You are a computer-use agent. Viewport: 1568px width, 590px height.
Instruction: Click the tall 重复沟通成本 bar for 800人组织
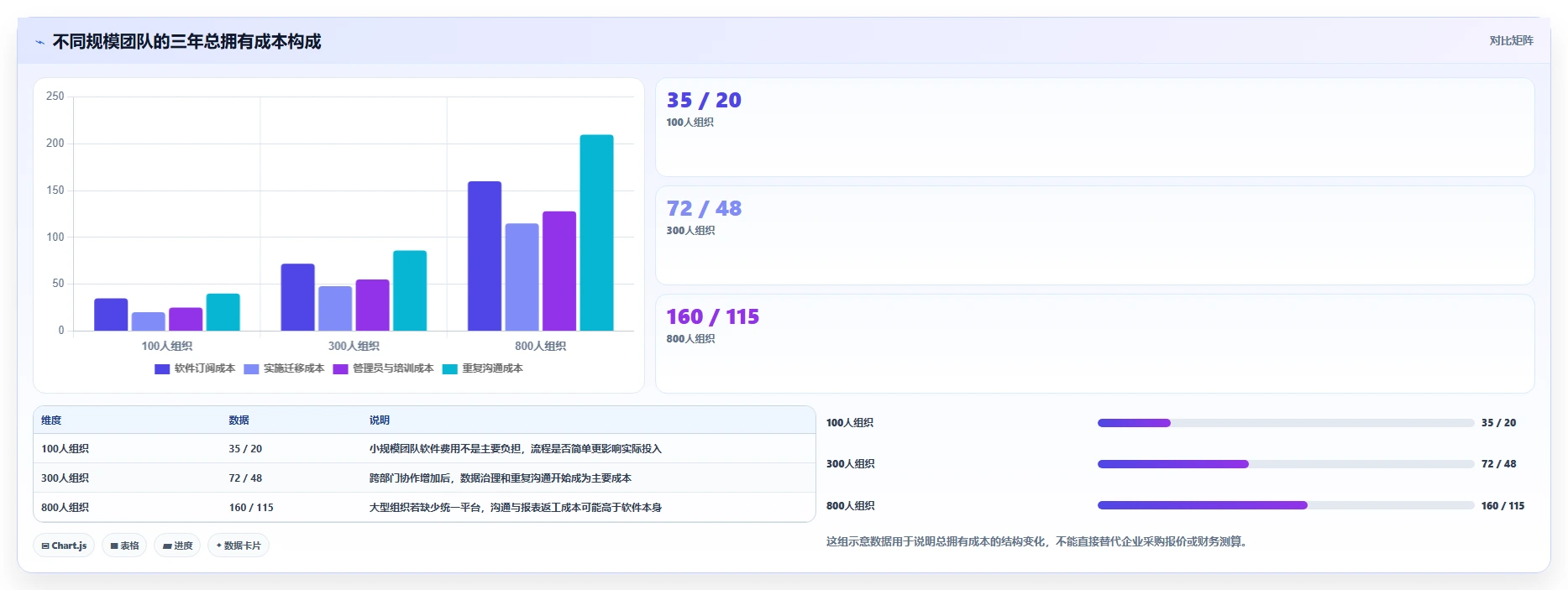pyautogui.click(x=596, y=232)
